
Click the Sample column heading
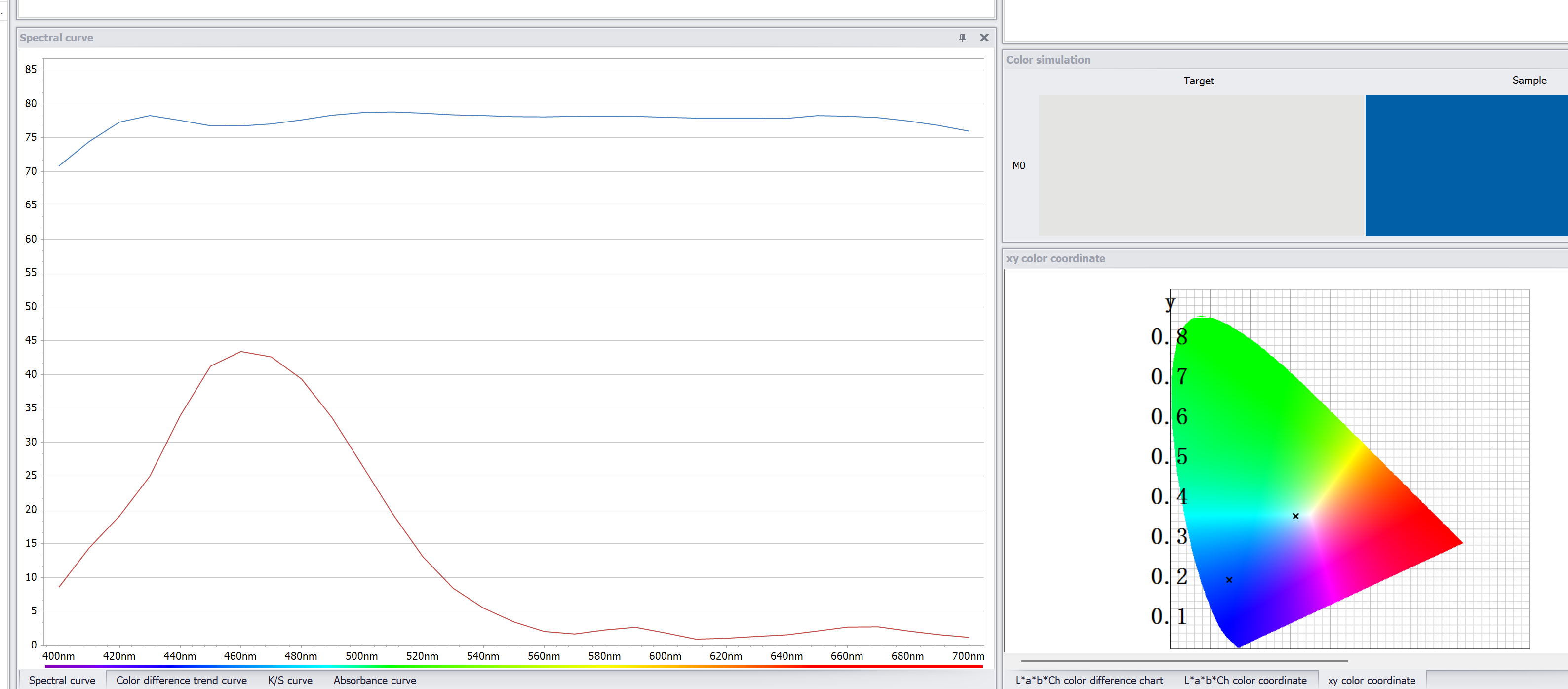(1529, 81)
